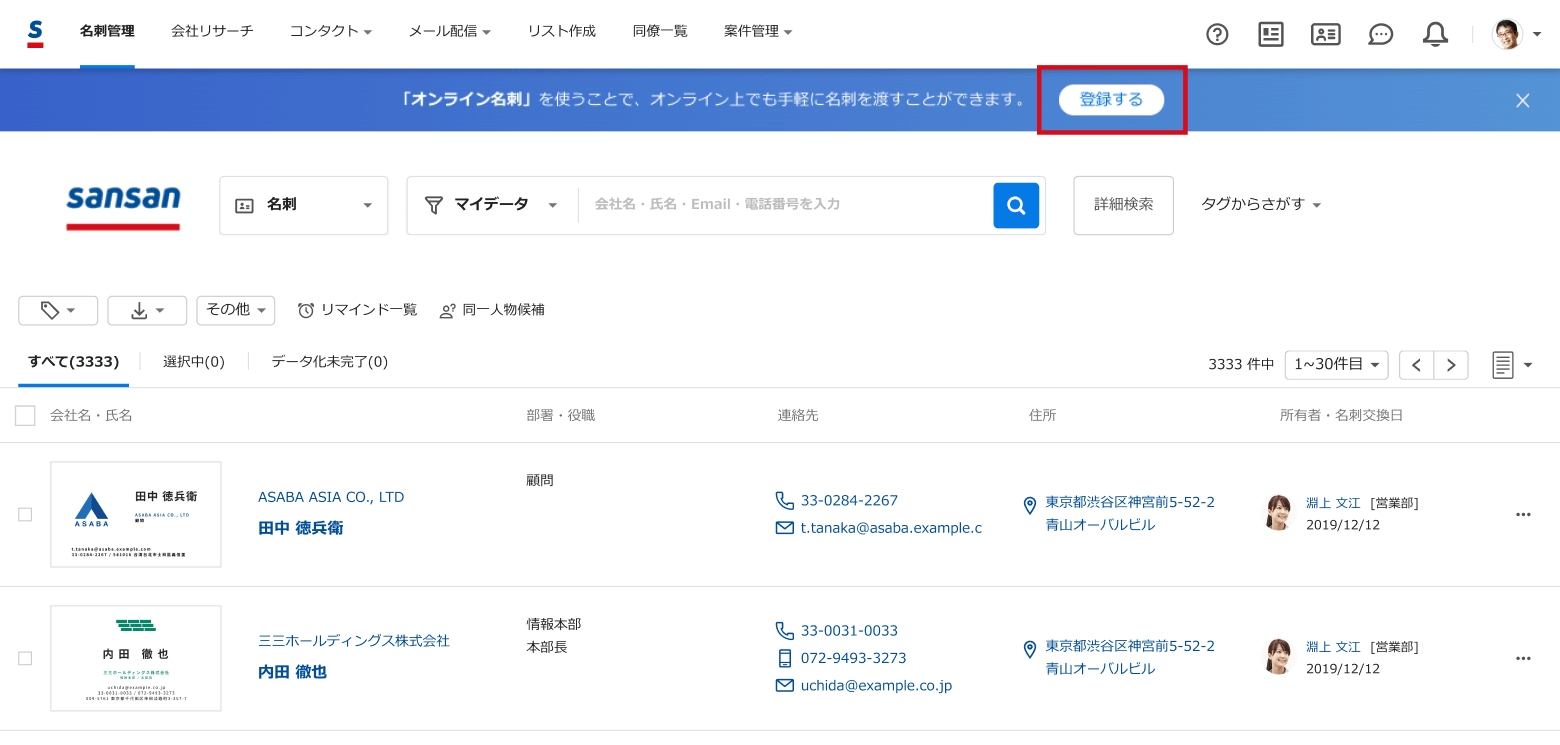The width and height of the screenshot is (1560, 745).
Task: Toggle the select-all checkbox in header
Action: click(25, 416)
